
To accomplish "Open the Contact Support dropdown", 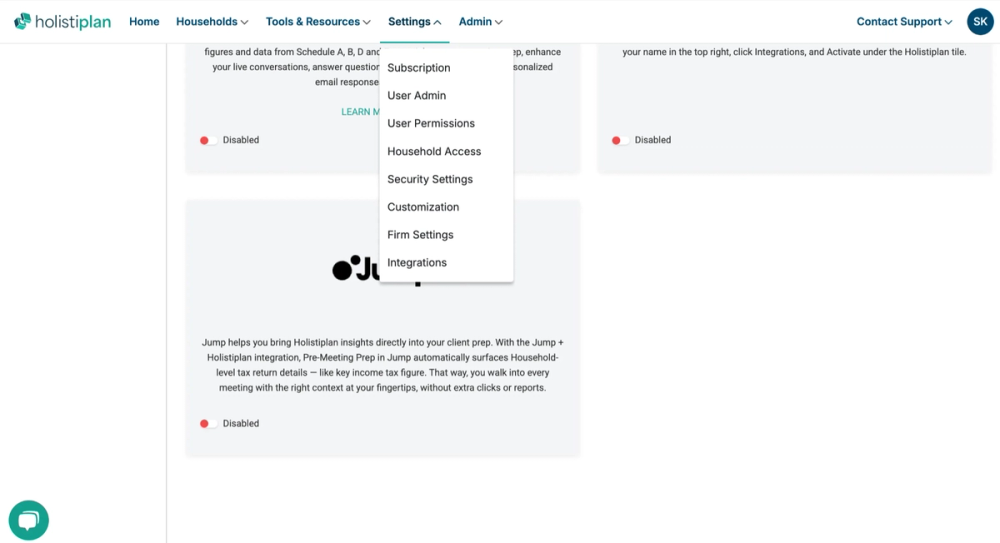I will pos(904,22).
